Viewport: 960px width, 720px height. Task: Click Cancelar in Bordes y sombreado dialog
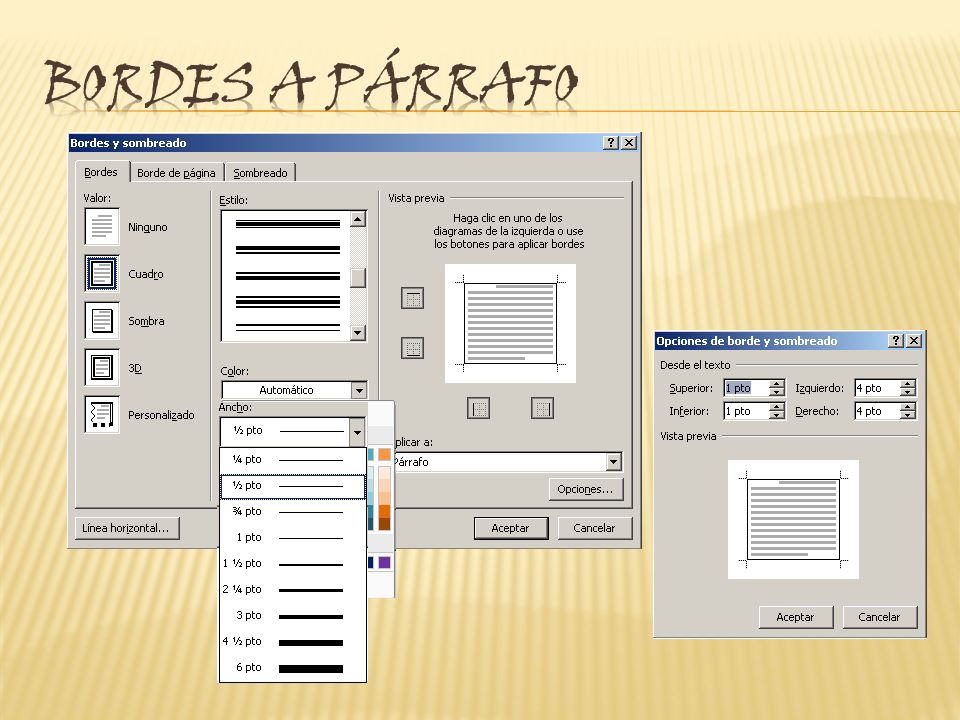[x=594, y=528]
